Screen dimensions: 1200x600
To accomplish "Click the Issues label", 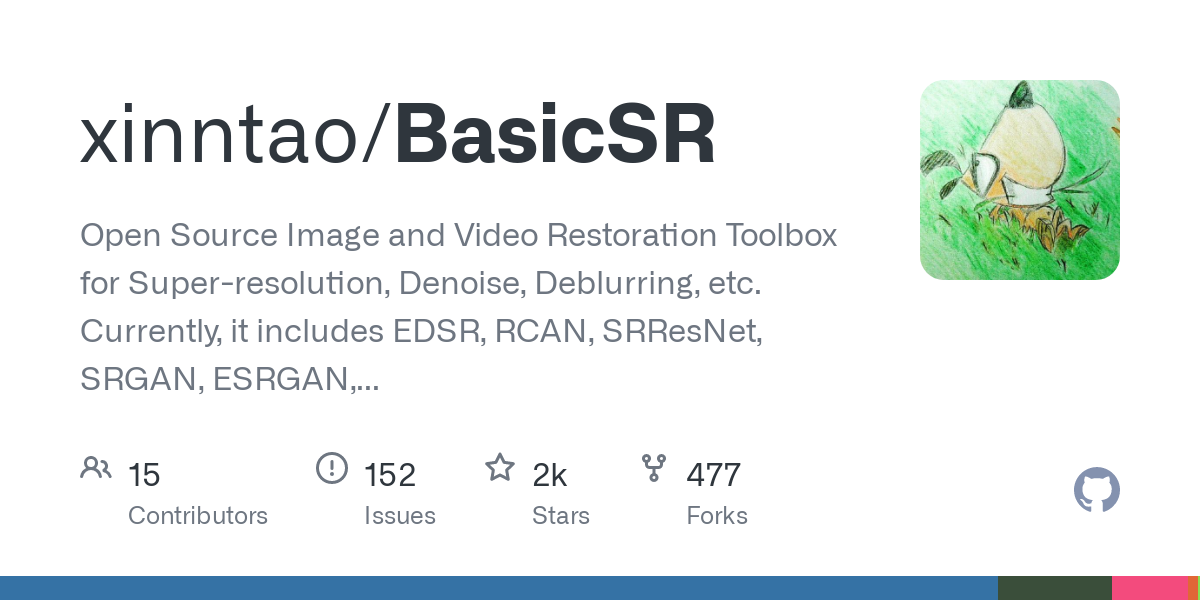I will (400, 516).
